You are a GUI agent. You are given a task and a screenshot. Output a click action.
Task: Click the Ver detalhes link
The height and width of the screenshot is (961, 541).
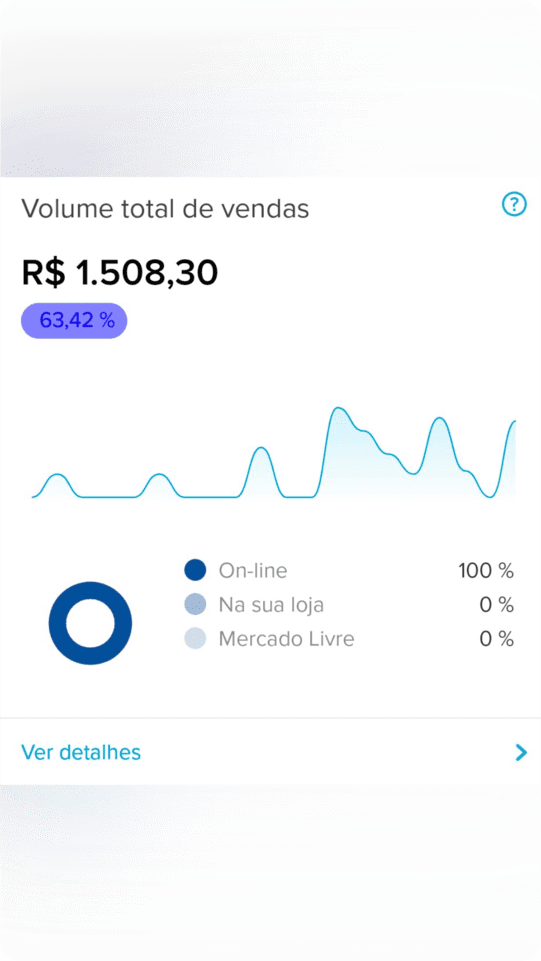81,752
